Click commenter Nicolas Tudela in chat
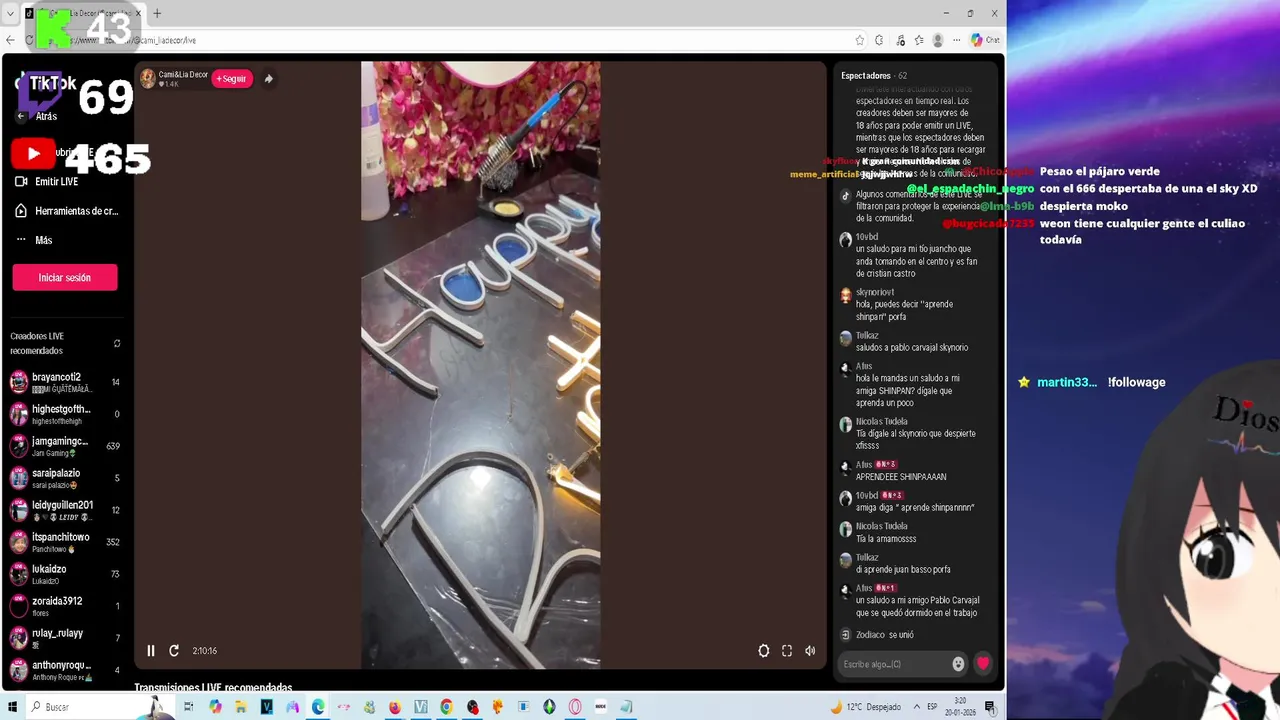This screenshot has height=720, width=1280. [x=882, y=422]
